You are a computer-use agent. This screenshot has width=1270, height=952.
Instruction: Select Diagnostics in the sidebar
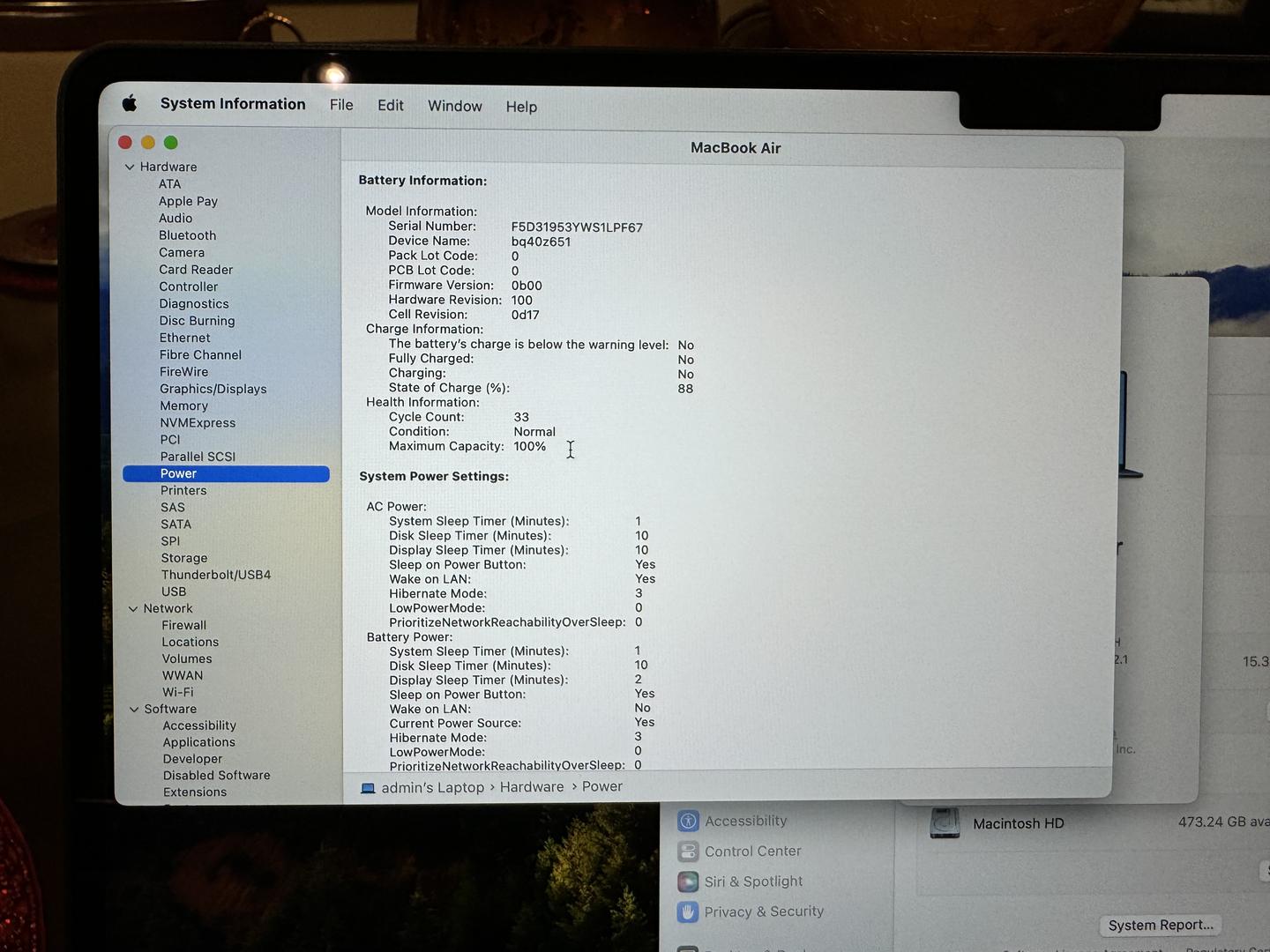pos(194,303)
